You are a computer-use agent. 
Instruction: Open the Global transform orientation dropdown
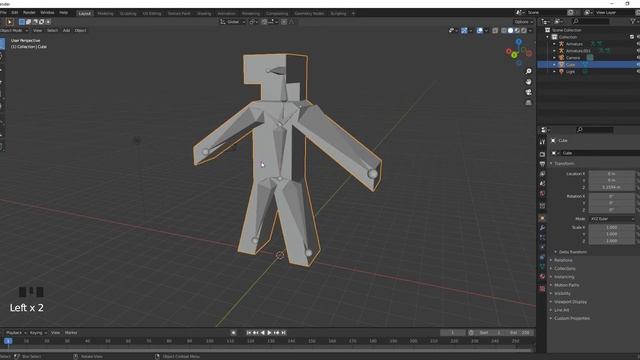tap(233, 22)
